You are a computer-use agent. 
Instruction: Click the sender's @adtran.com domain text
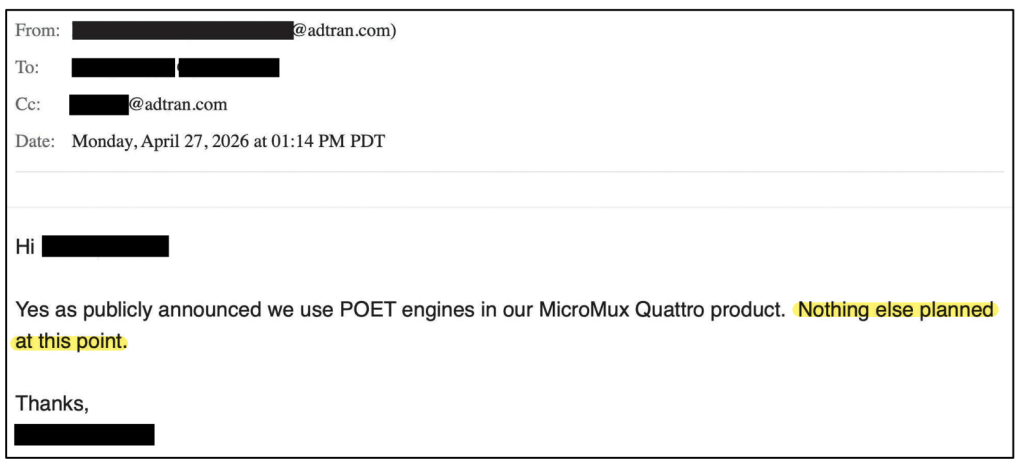click(345, 30)
